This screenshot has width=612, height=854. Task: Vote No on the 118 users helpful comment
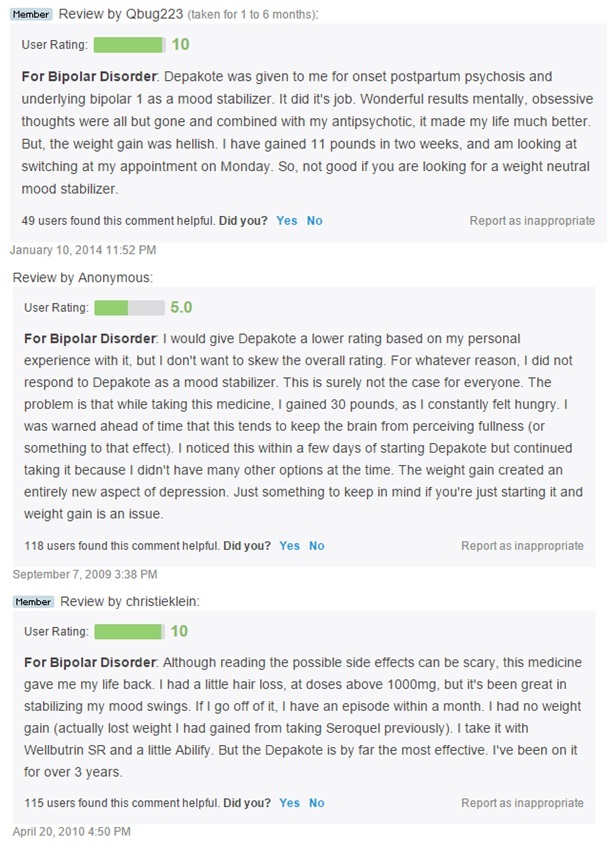point(317,546)
